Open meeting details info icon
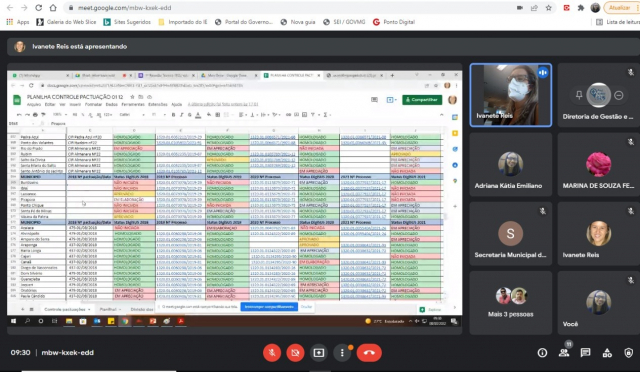This screenshot has width=640, height=372. 542,352
